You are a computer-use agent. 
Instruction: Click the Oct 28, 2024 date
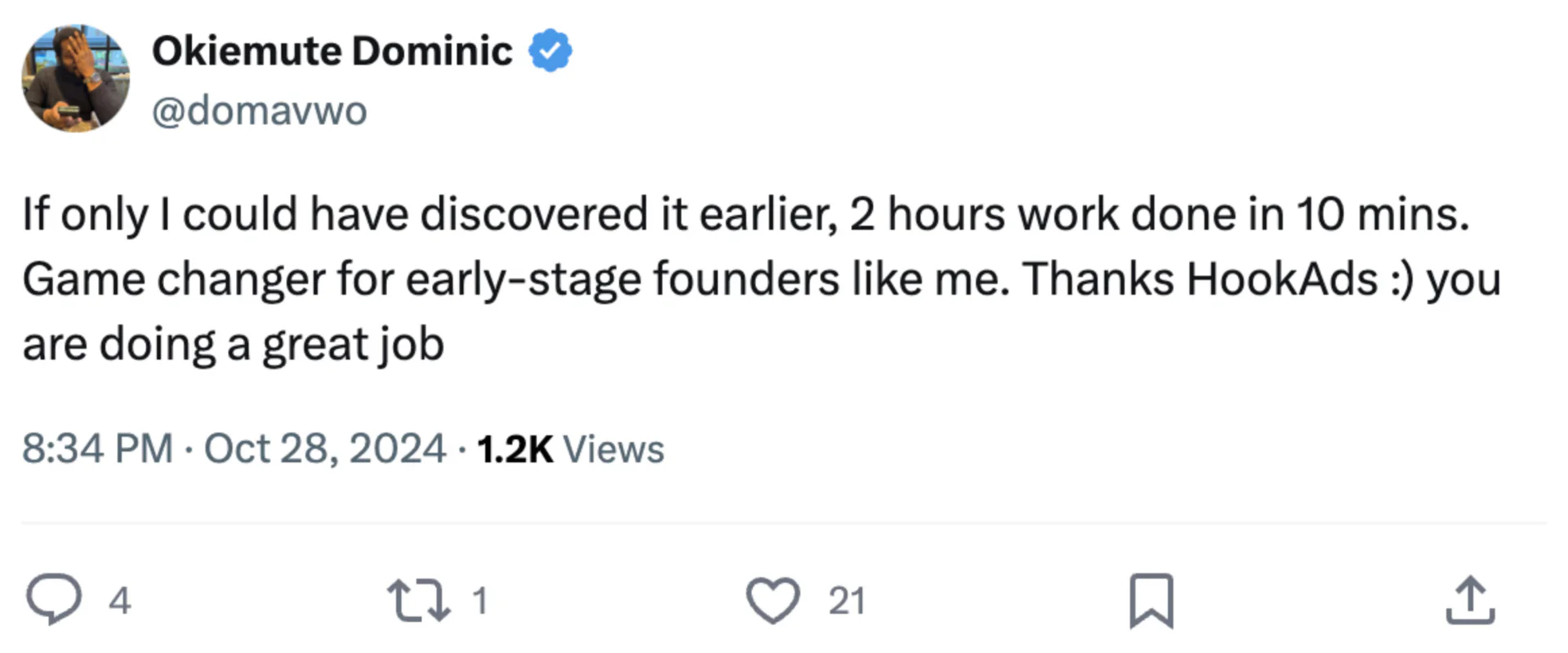point(324,449)
